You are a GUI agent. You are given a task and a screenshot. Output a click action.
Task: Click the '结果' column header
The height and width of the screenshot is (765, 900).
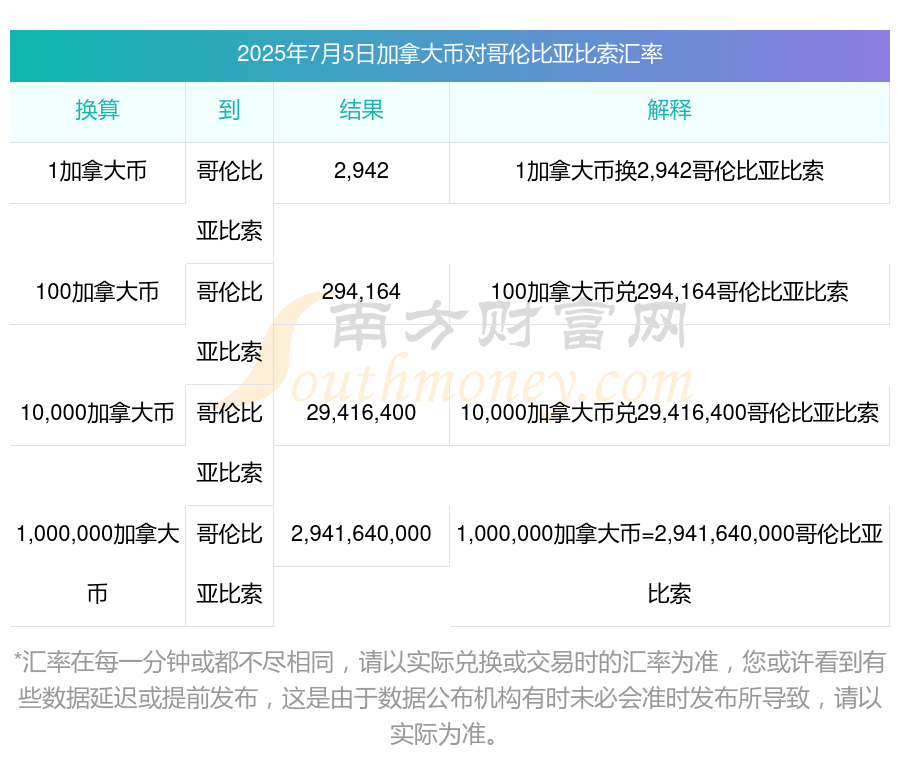pyautogui.click(x=361, y=110)
